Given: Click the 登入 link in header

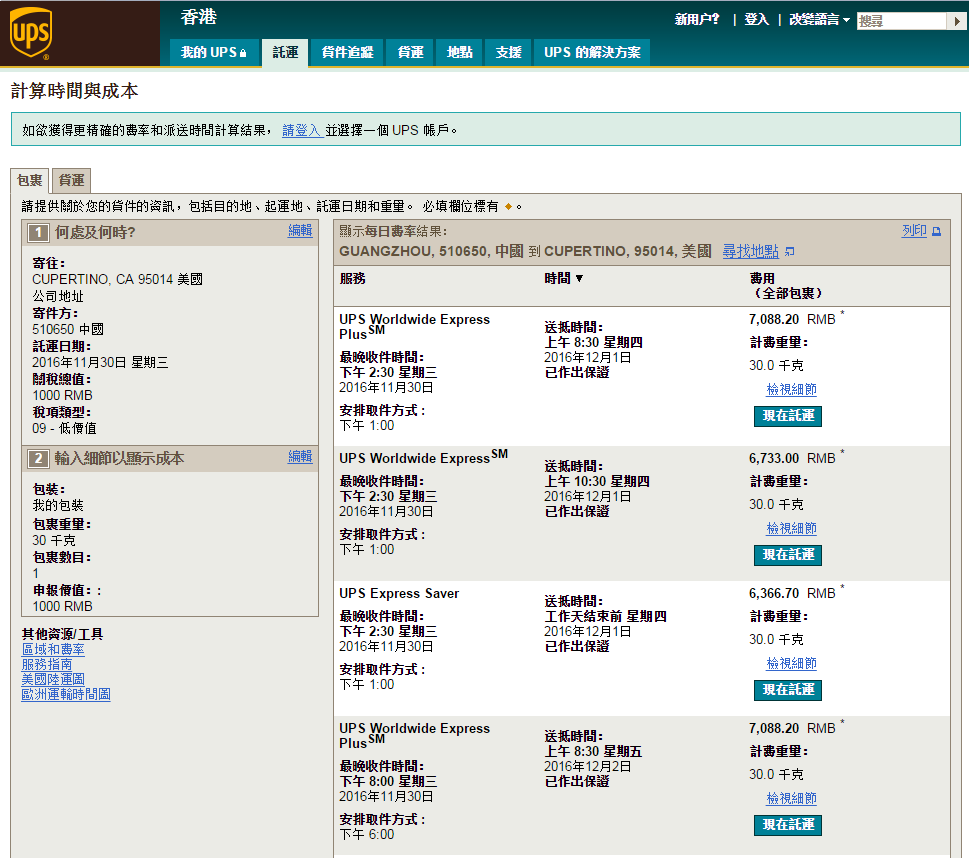Looking at the screenshot, I should [x=756, y=20].
